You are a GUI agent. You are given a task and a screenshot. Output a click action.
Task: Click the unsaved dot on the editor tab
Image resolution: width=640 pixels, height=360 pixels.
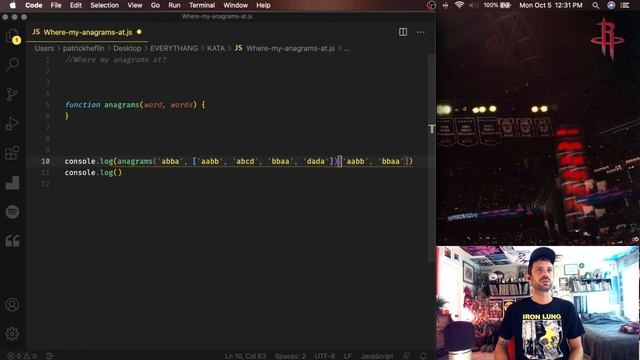coord(139,32)
